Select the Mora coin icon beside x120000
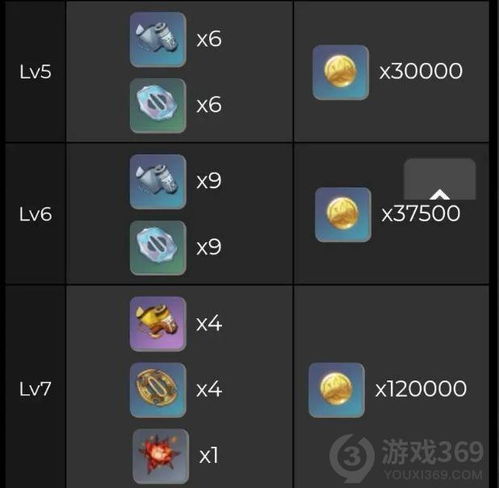 point(337,390)
